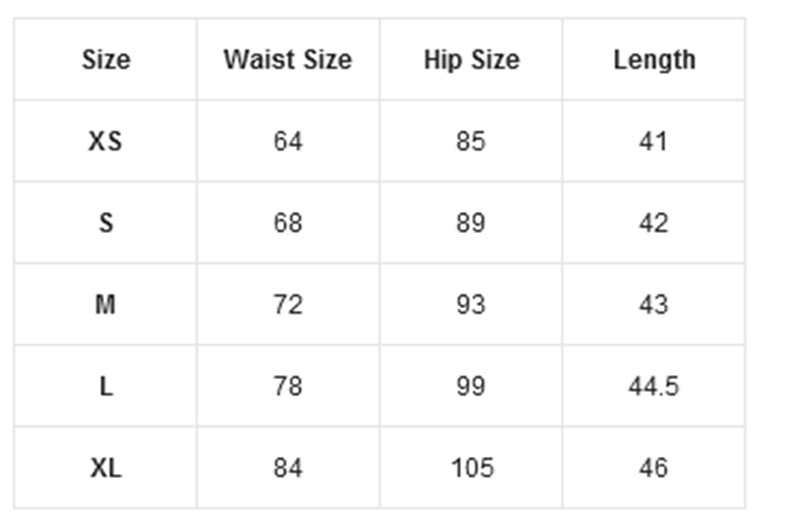Select length value 44.5 in L row
This screenshot has width=800, height=520.
pos(654,386)
